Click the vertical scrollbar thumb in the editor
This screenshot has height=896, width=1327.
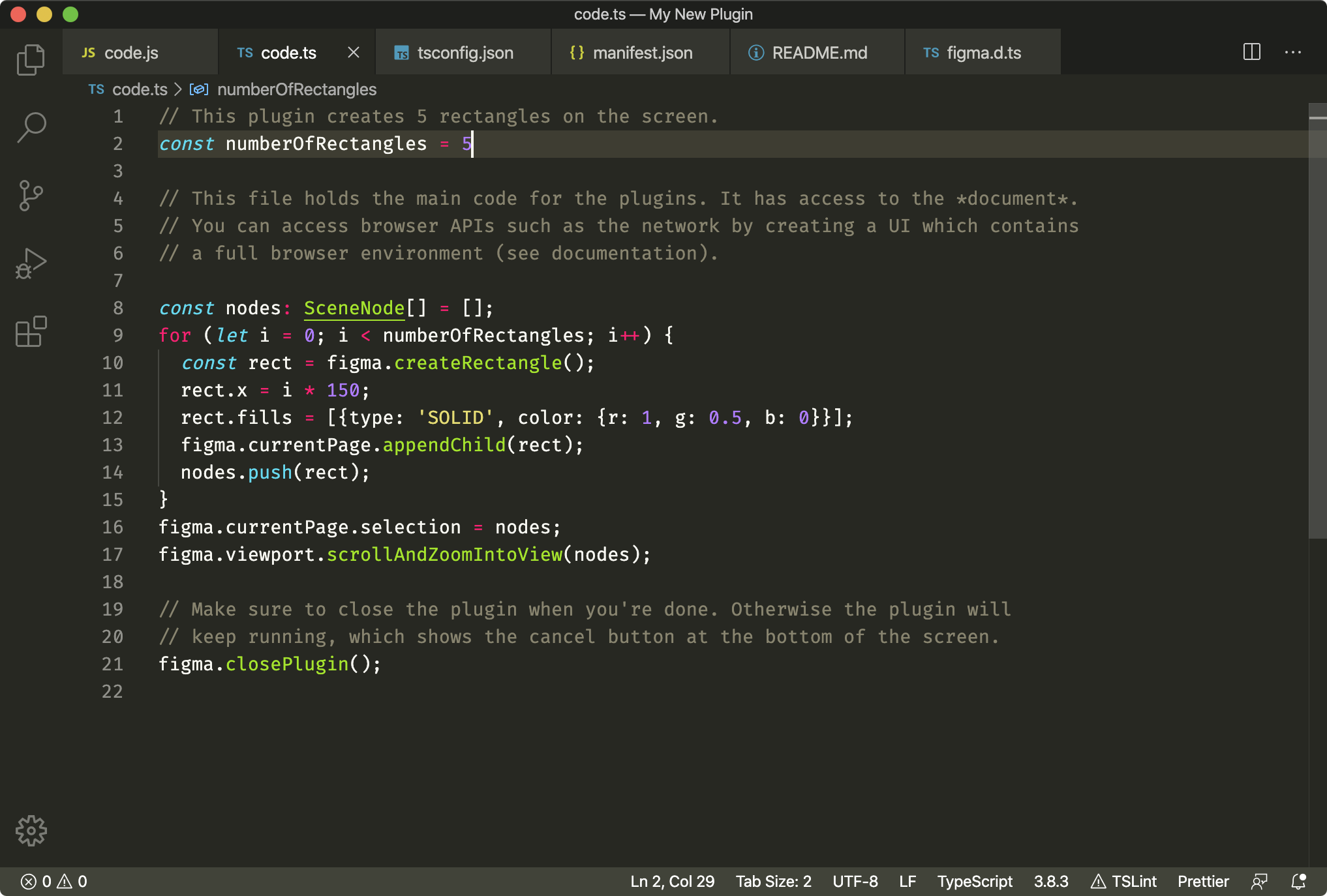(1317, 321)
